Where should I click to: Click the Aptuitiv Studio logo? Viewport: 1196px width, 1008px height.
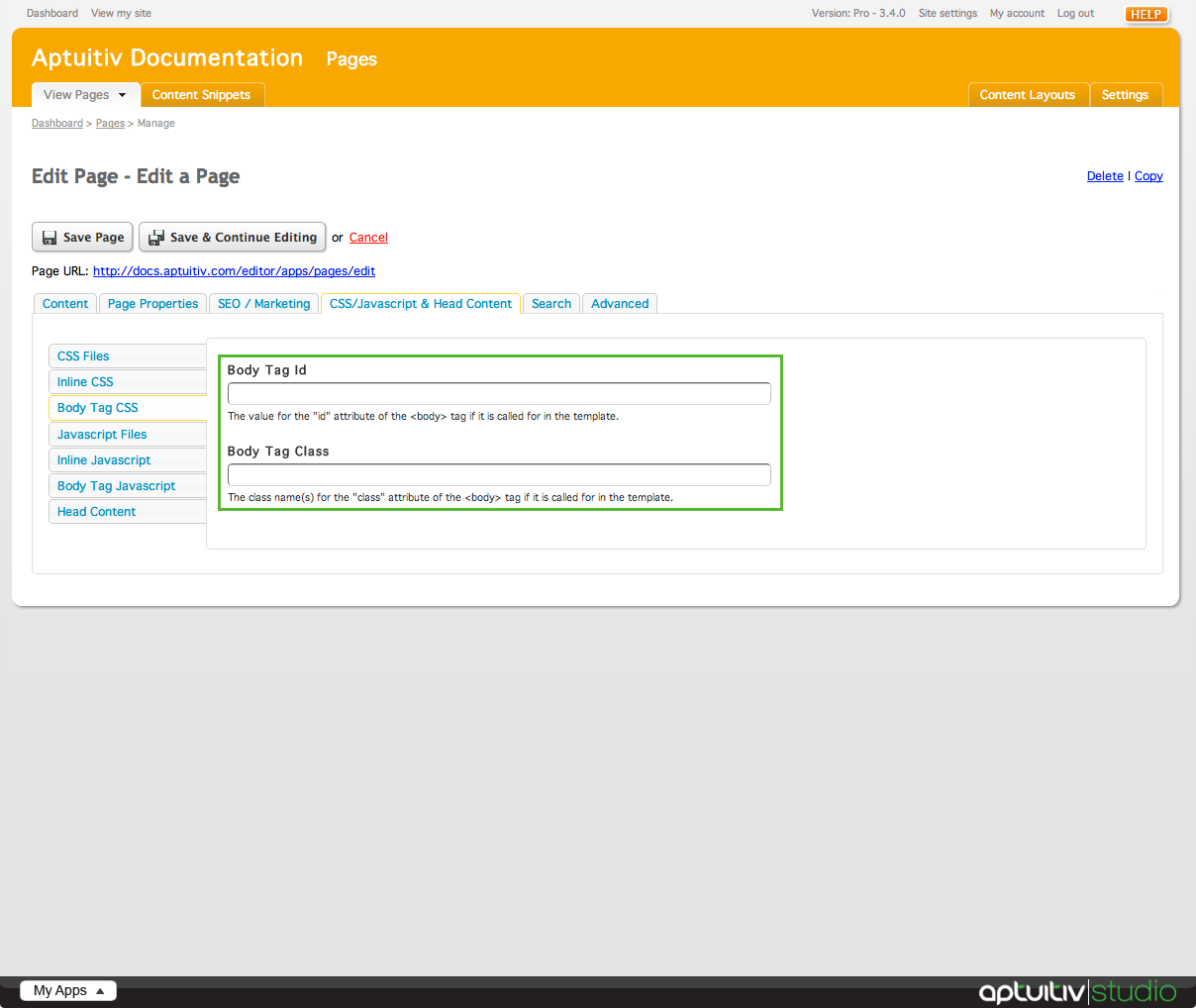pyautogui.click(x=1076, y=991)
